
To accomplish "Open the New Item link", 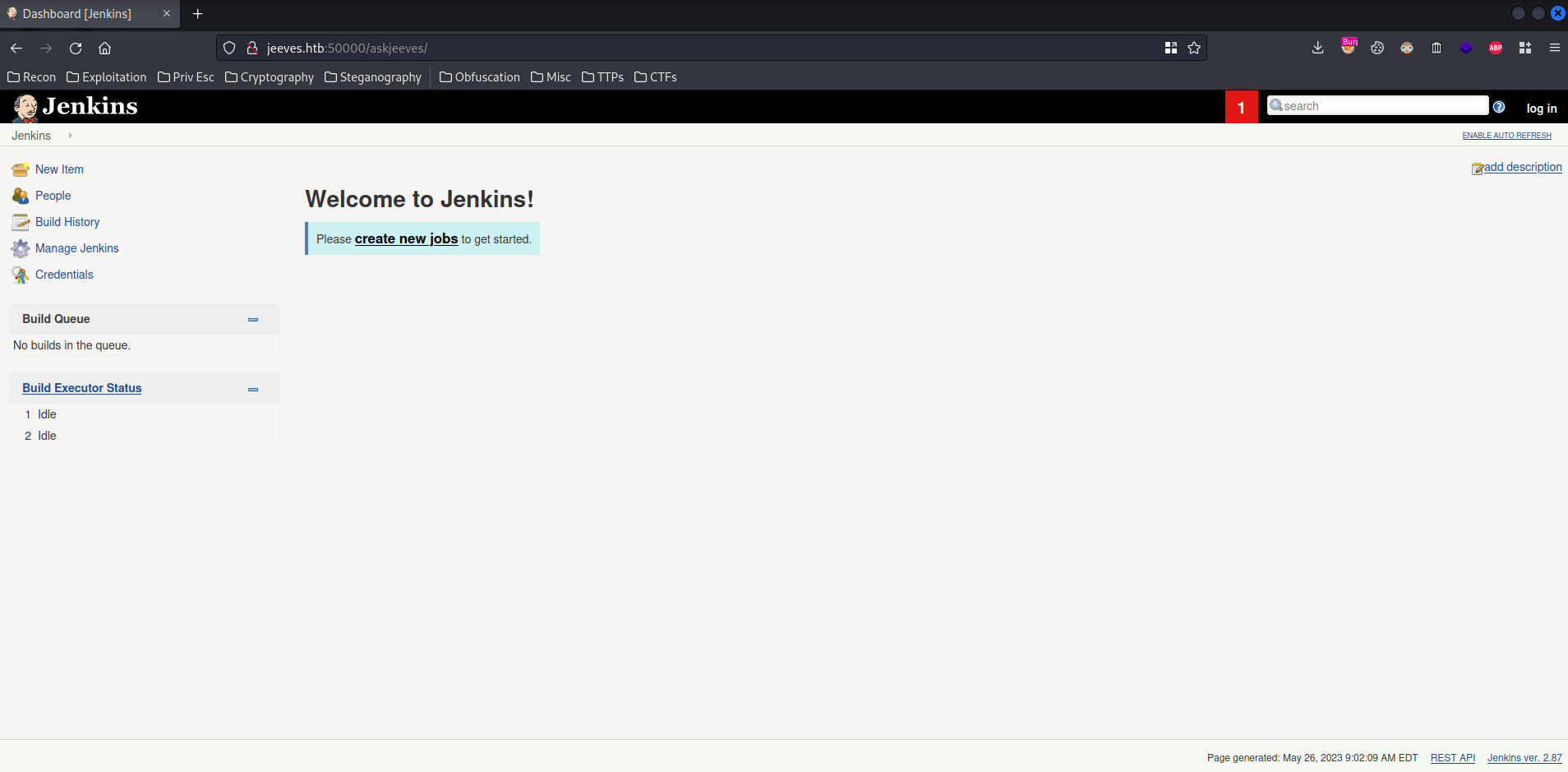I will [59, 169].
